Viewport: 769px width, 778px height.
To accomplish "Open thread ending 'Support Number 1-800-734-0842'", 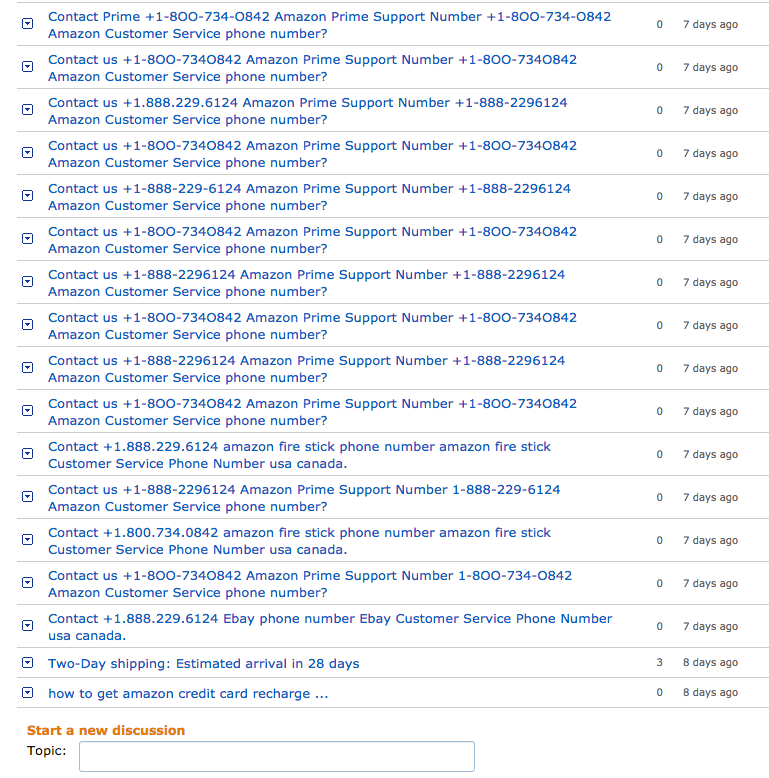I will pyautogui.click(x=310, y=584).
